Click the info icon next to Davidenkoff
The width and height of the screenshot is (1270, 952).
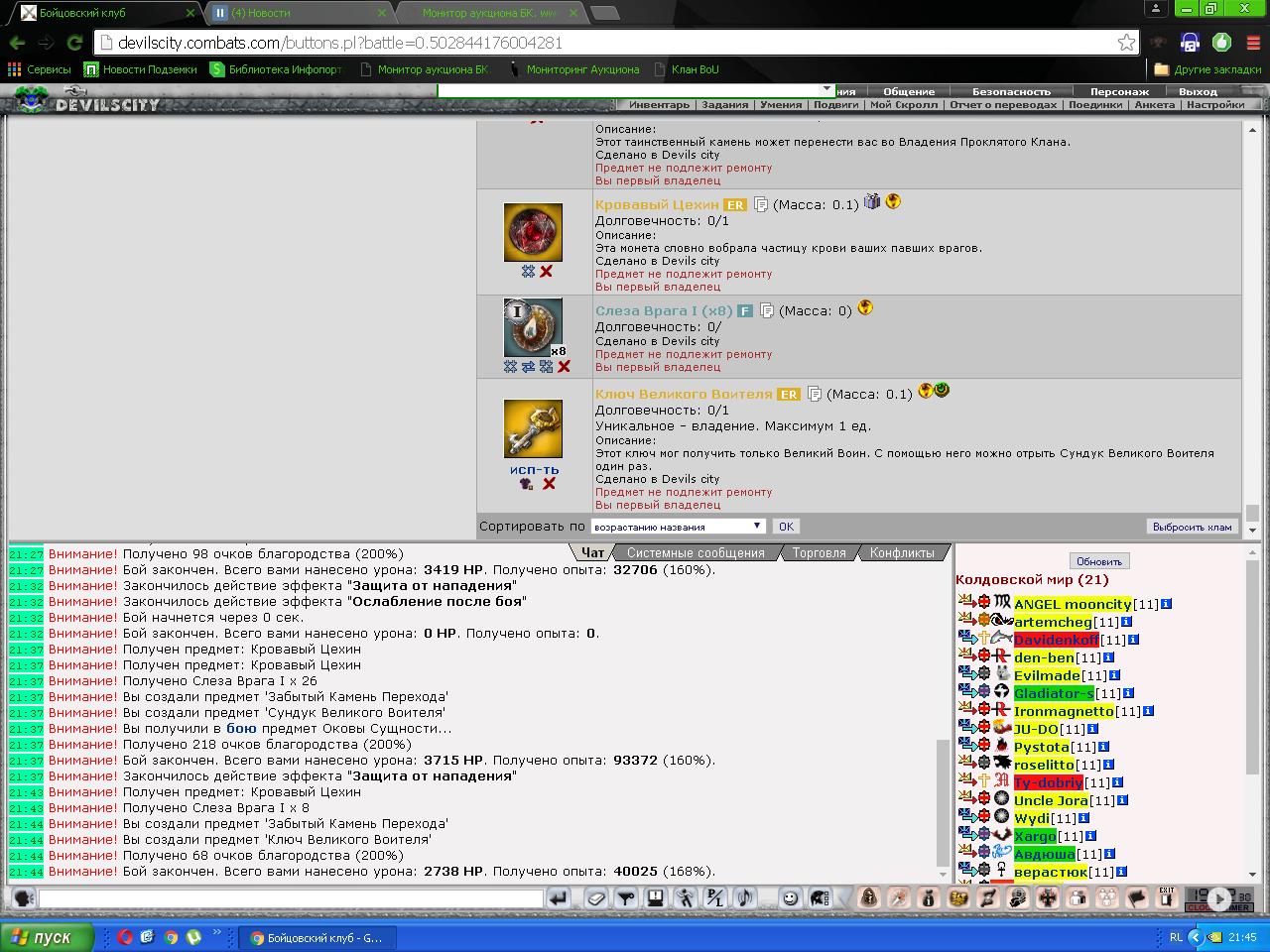[1133, 640]
